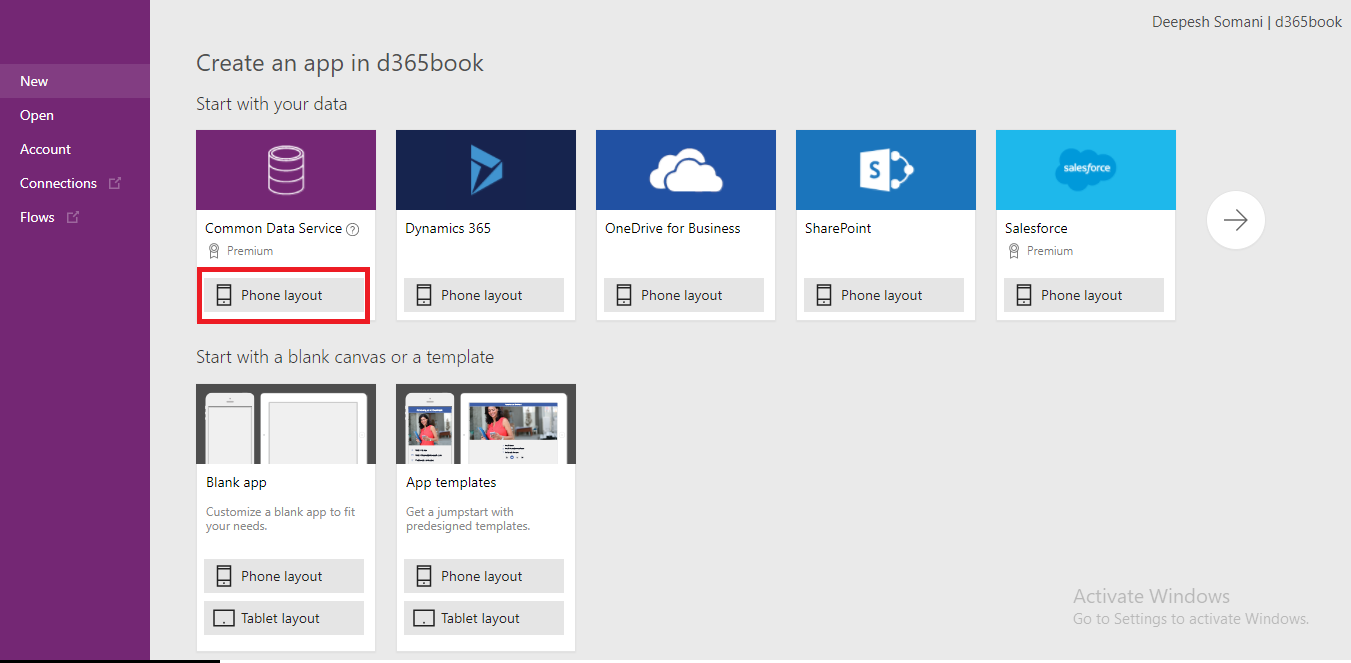1351x663 pixels.
Task: Choose Tablet layout for Blank app
Action: [284, 618]
